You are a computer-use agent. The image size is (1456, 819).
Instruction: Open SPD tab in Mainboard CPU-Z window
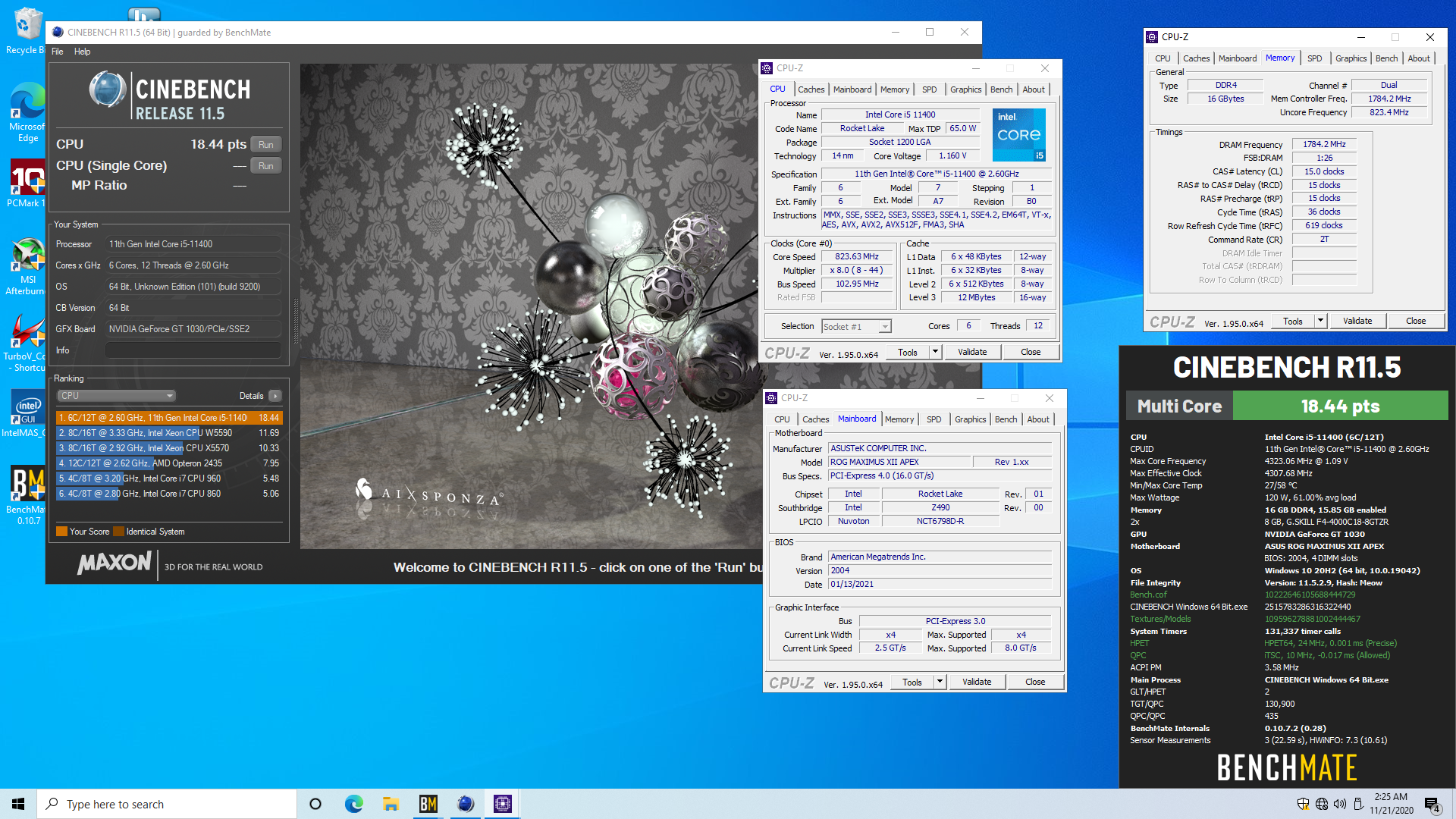pyautogui.click(x=934, y=419)
